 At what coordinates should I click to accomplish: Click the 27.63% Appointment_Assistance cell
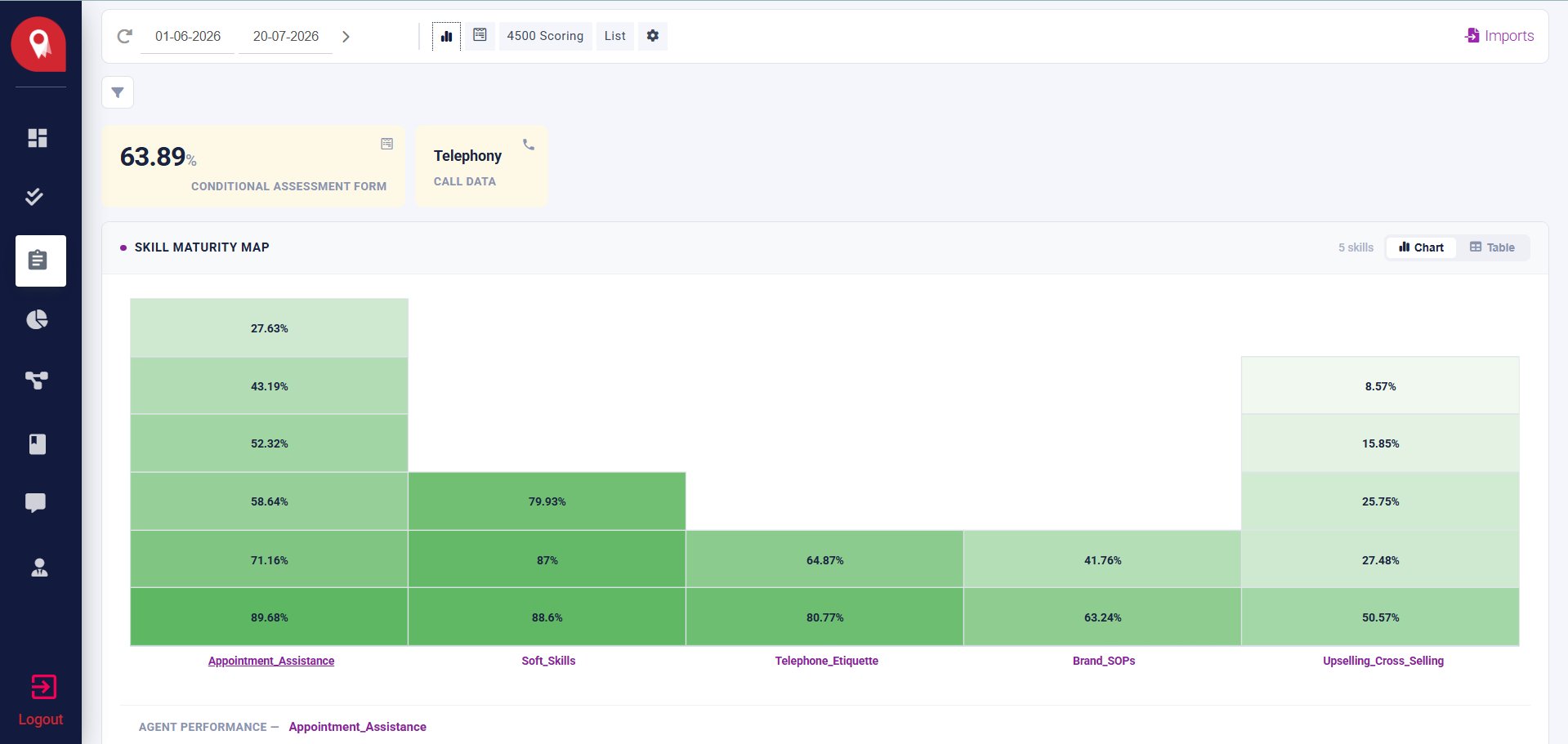click(x=270, y=328)
